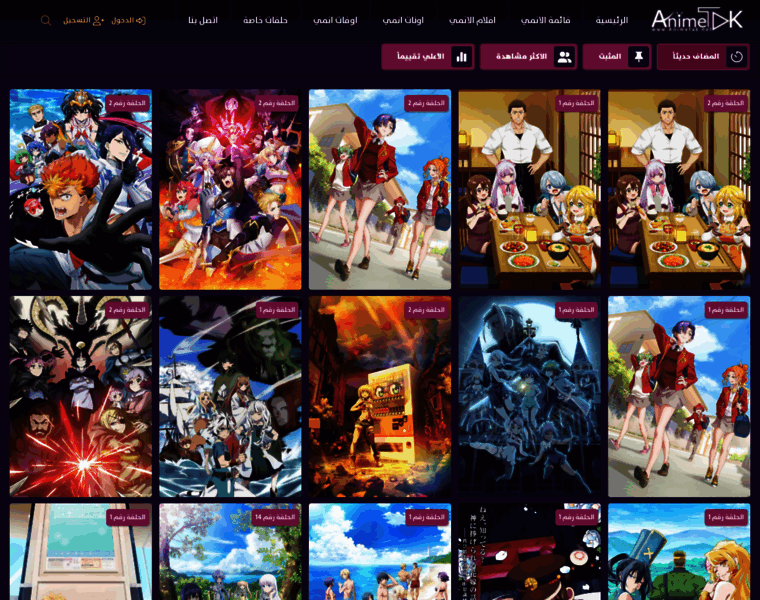Open red-jacket schoolgirls poster marked episode 2
The width and height of the screenshot is (760, 600).
pos(380,189)
